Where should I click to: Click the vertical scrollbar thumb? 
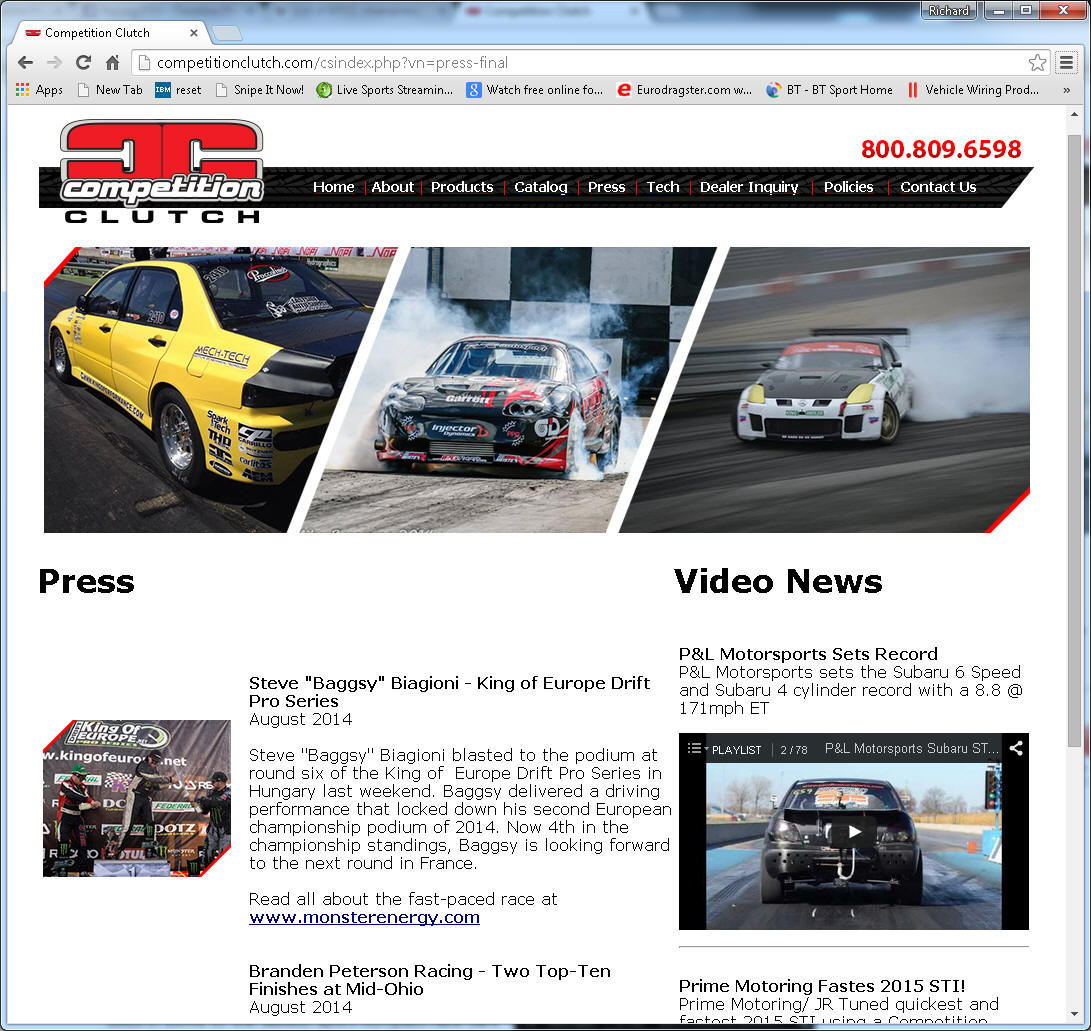click(x=1074, y=442)
